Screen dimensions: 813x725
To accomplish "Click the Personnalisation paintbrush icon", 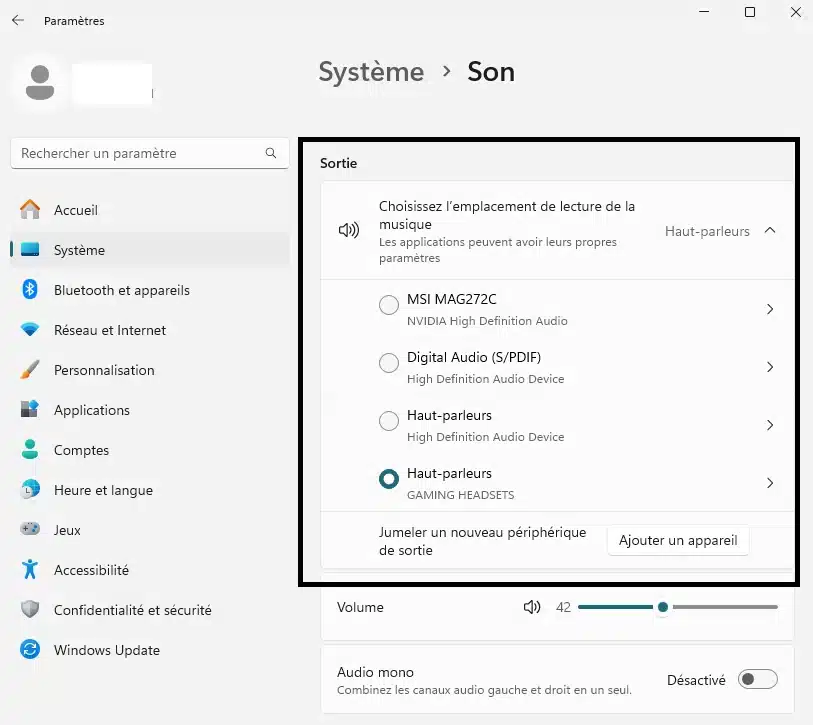I will 30,369.
